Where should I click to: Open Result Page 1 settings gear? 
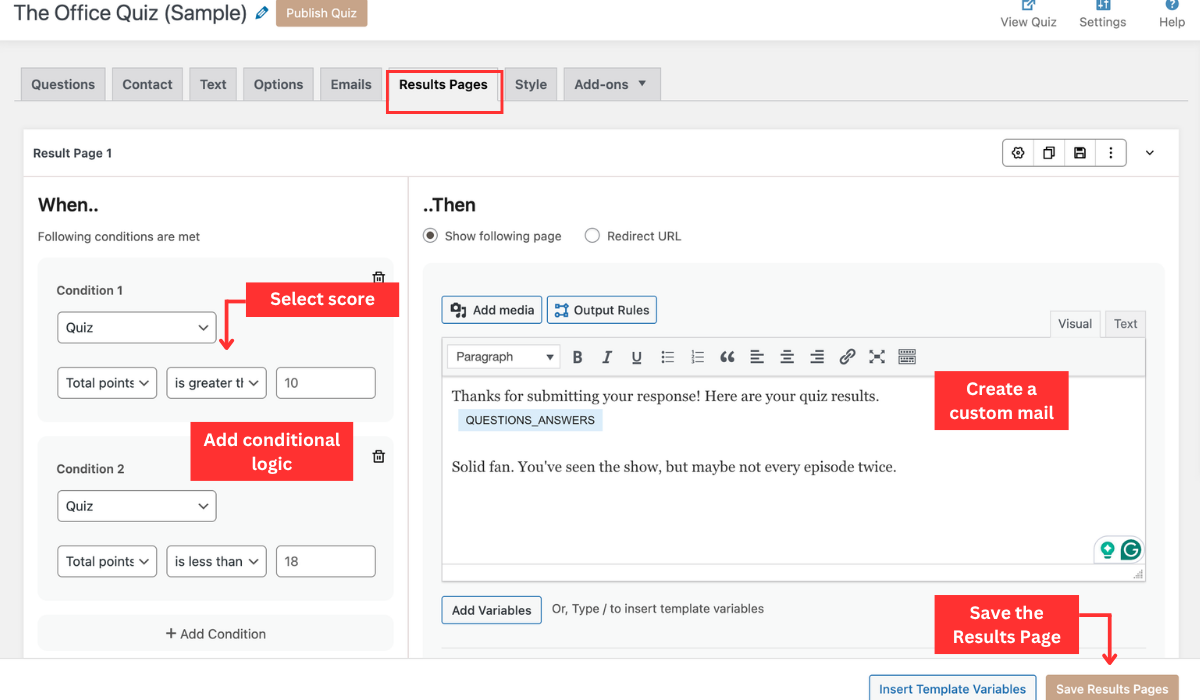[x=1018, y=153]
